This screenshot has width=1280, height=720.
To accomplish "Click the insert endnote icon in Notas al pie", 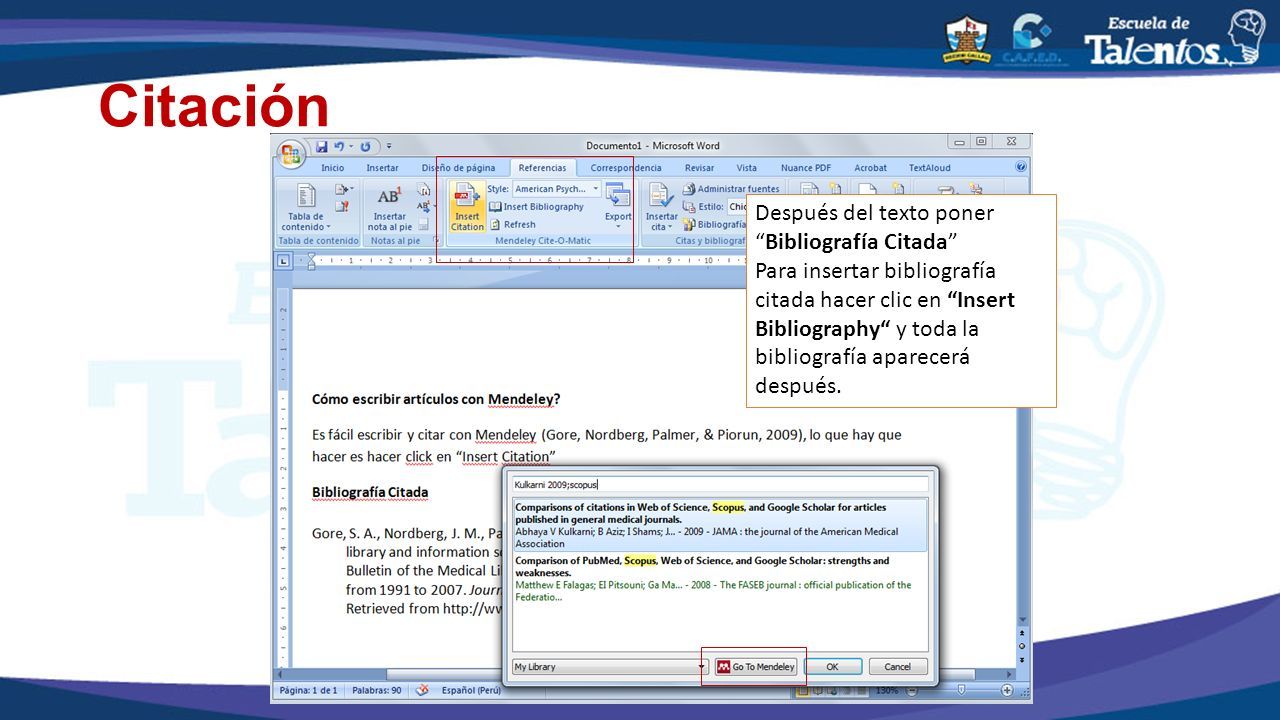I will (x=424, y=189).
